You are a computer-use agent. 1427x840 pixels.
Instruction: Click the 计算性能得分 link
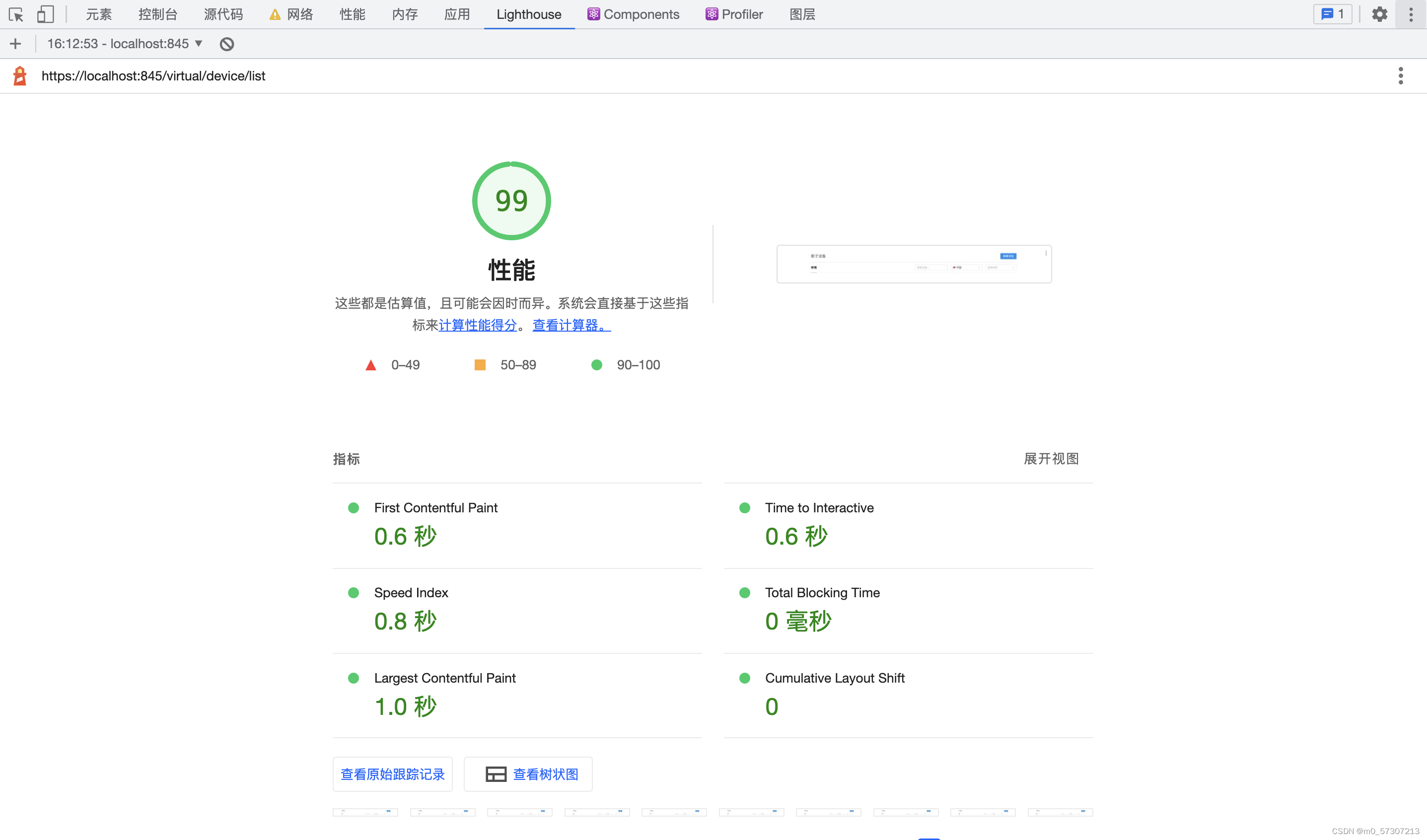(x=477, y=325)
